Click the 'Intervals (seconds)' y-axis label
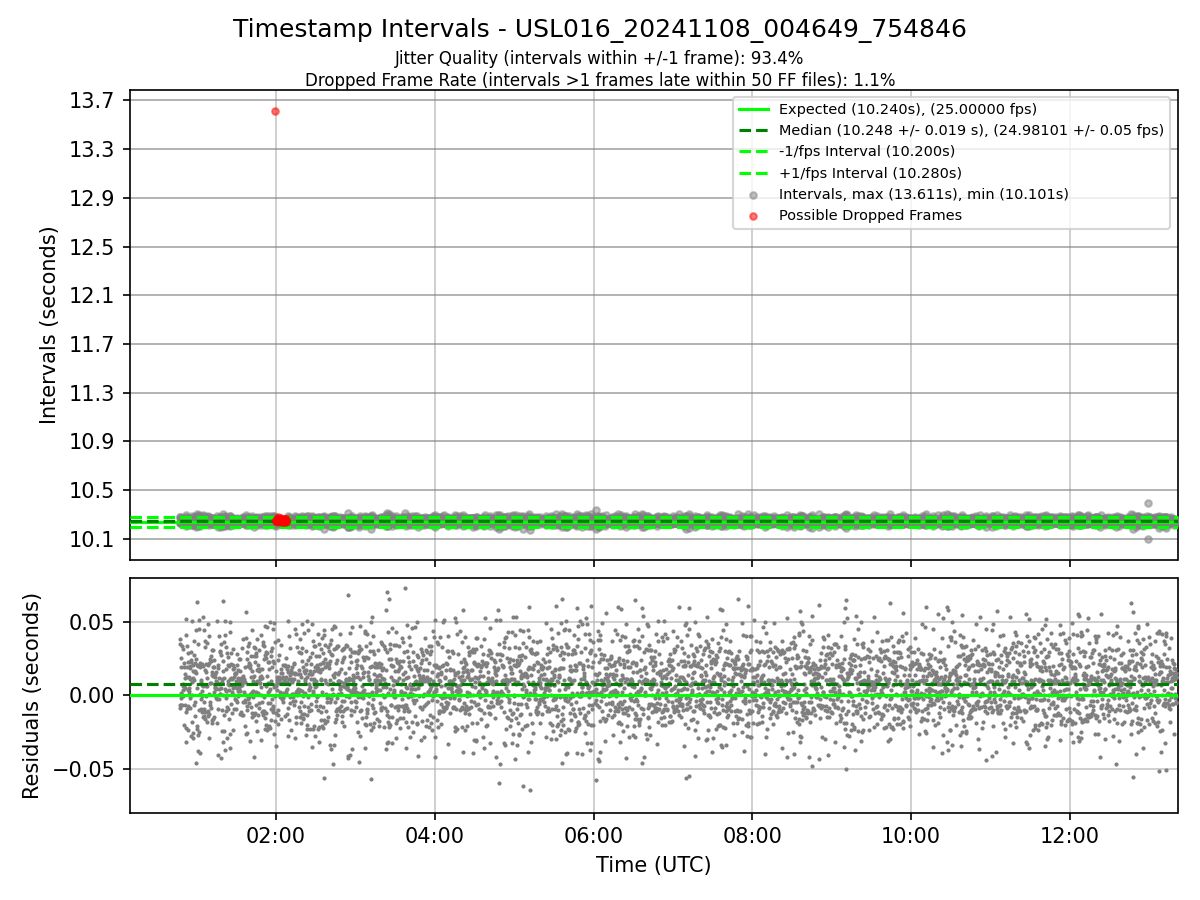The width and height of the screenshot is (1200, 900). [49, 325]
